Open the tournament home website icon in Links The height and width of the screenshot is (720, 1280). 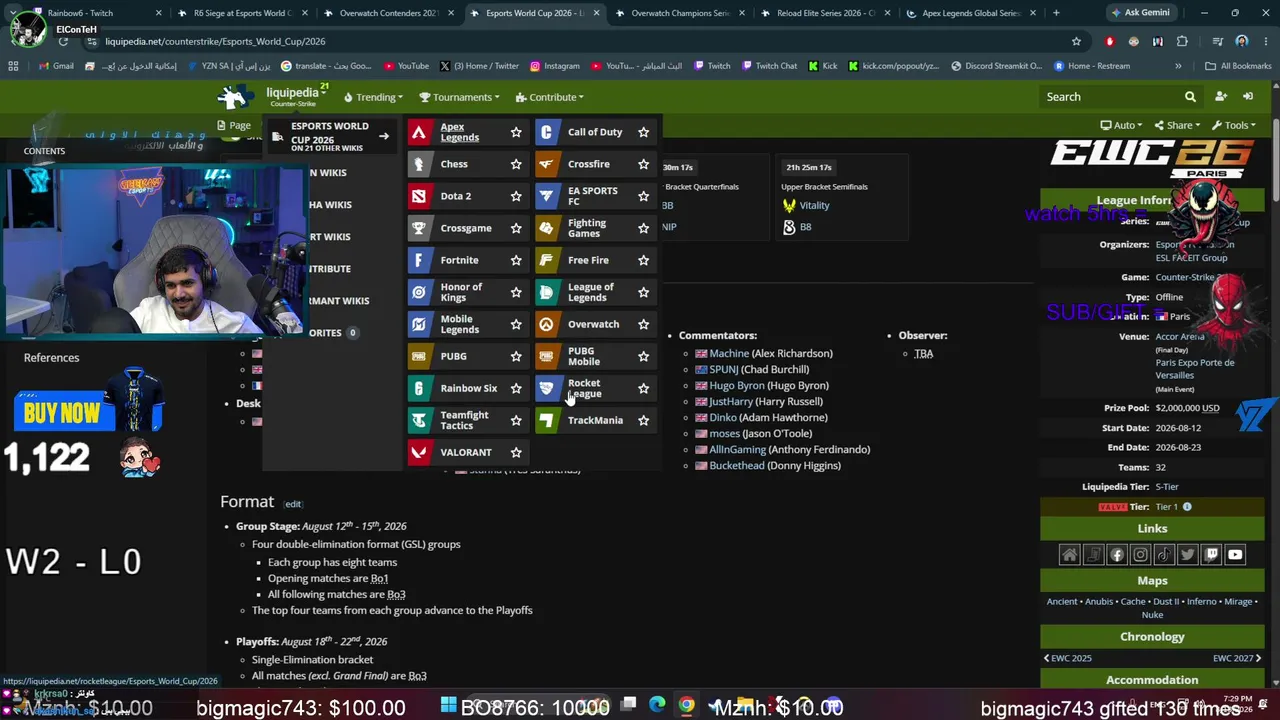click(1069, 555)
